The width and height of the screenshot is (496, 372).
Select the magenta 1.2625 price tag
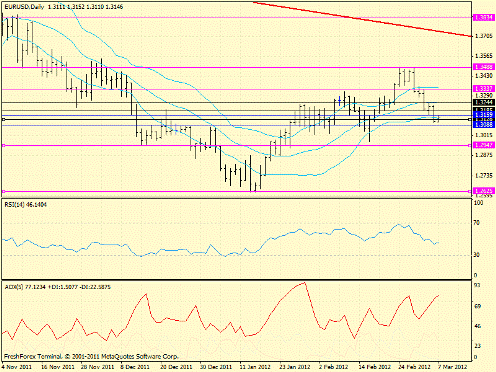484,191
